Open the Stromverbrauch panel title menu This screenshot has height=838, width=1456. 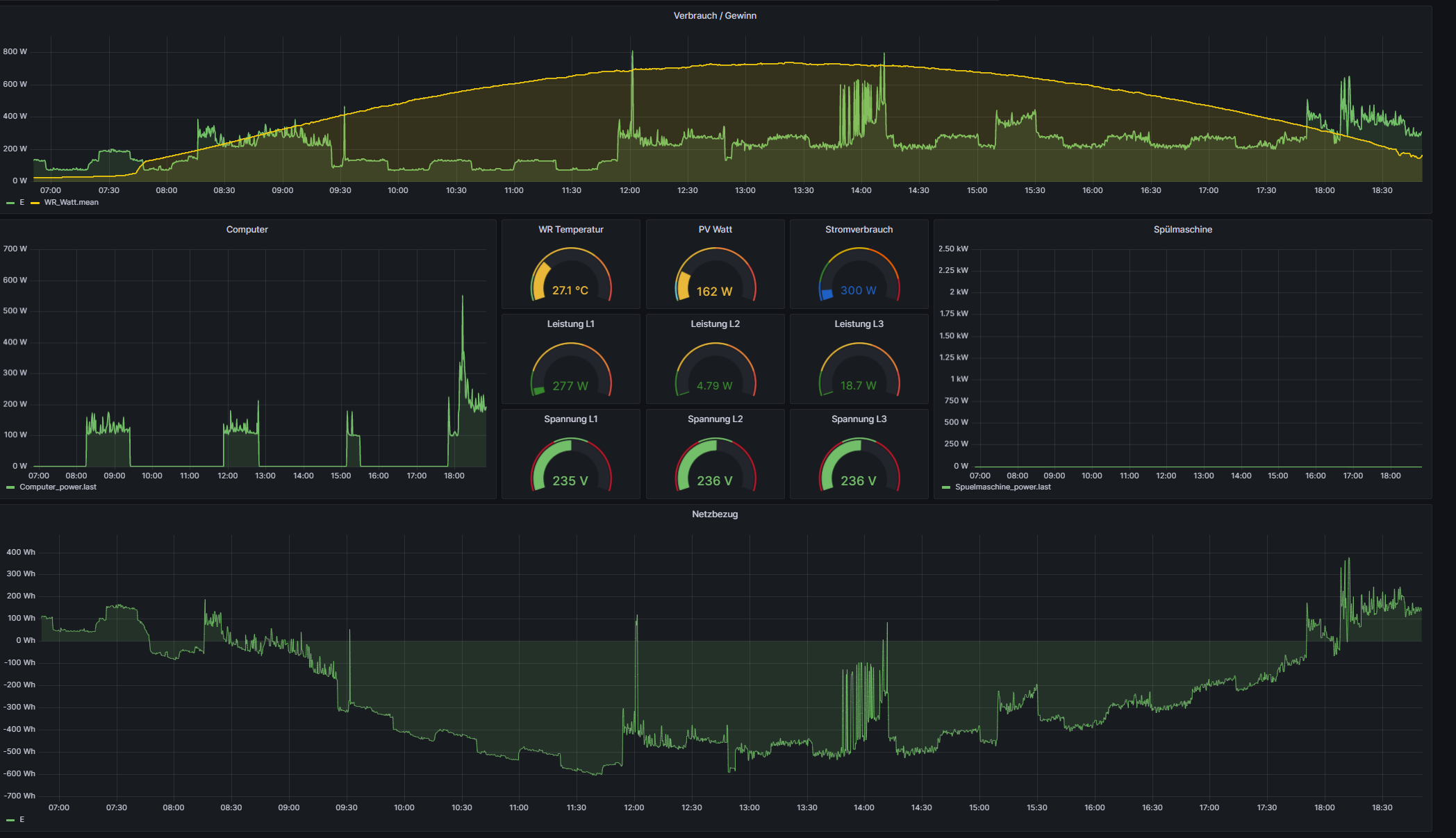tap(859, 229)
